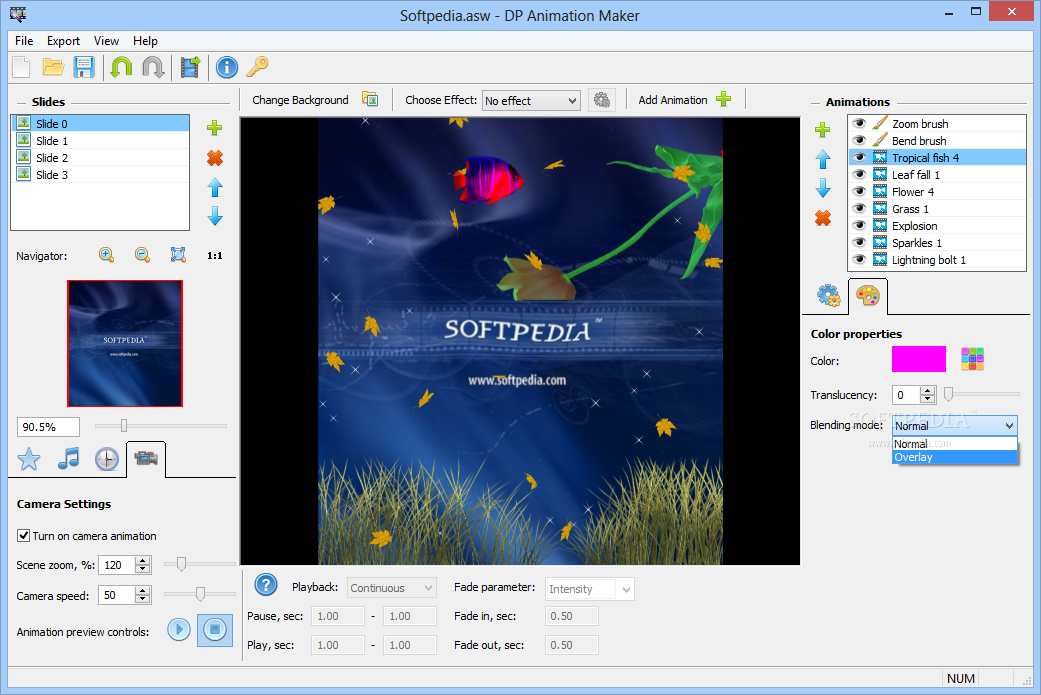The image size is (1041, 695).
Task: Save project using the floppy disk icon
Action: 84,67
